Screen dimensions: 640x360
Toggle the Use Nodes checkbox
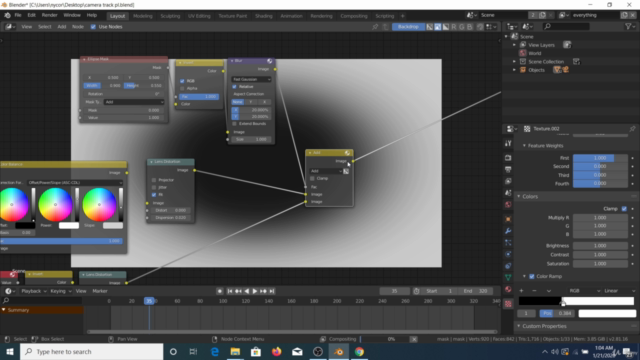tap(93, 27)
